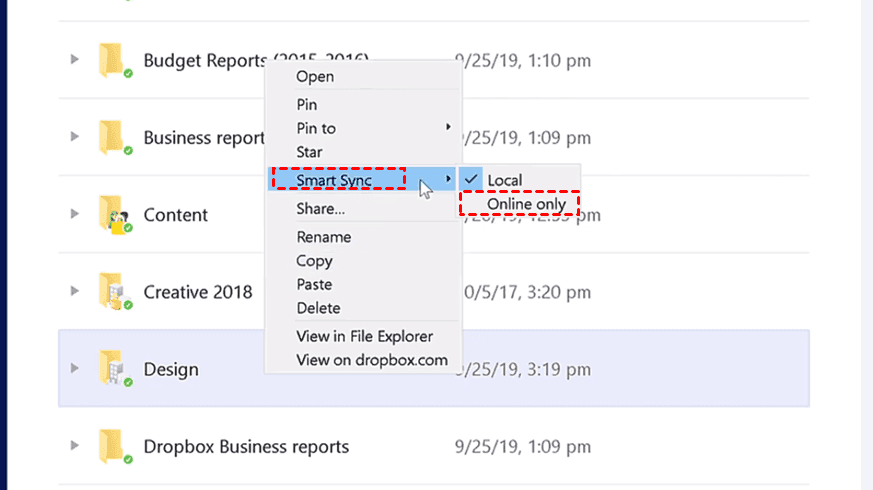
Task: Expand the Content folder tree arrow
Action: coord(74,214)
